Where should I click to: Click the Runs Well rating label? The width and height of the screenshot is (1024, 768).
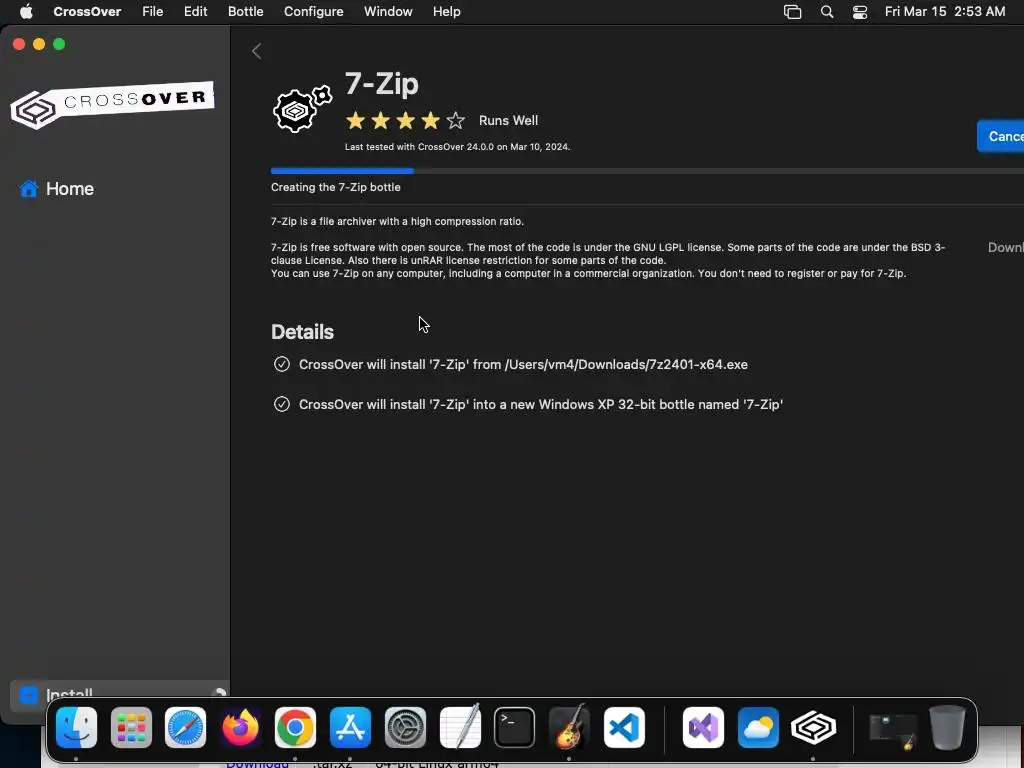(508, 121)
